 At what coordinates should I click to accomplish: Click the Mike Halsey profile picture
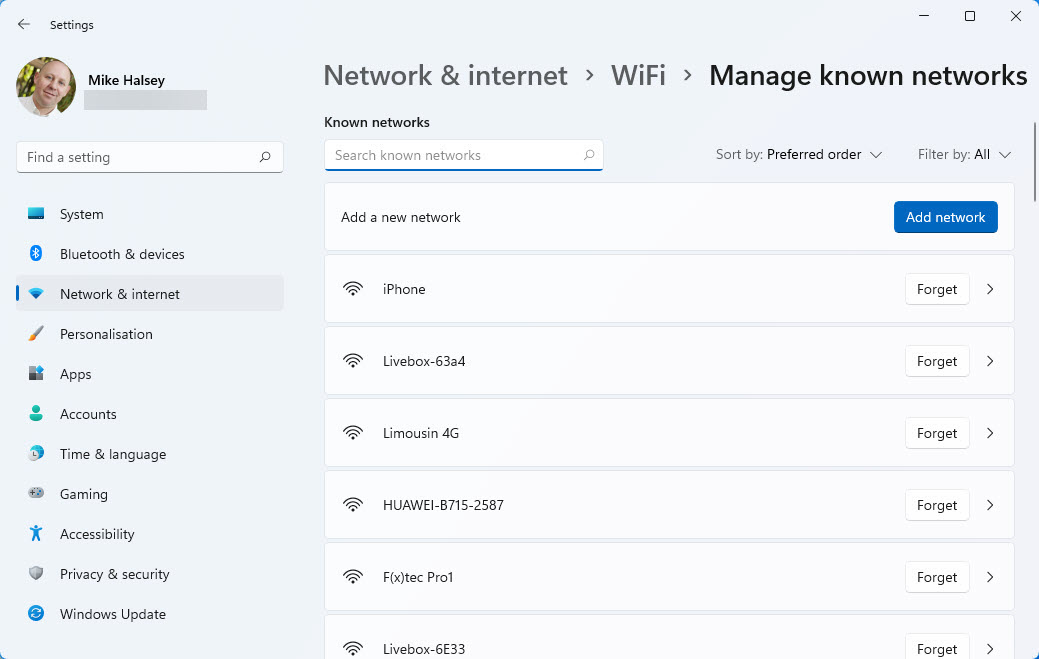tap(46, 87)
